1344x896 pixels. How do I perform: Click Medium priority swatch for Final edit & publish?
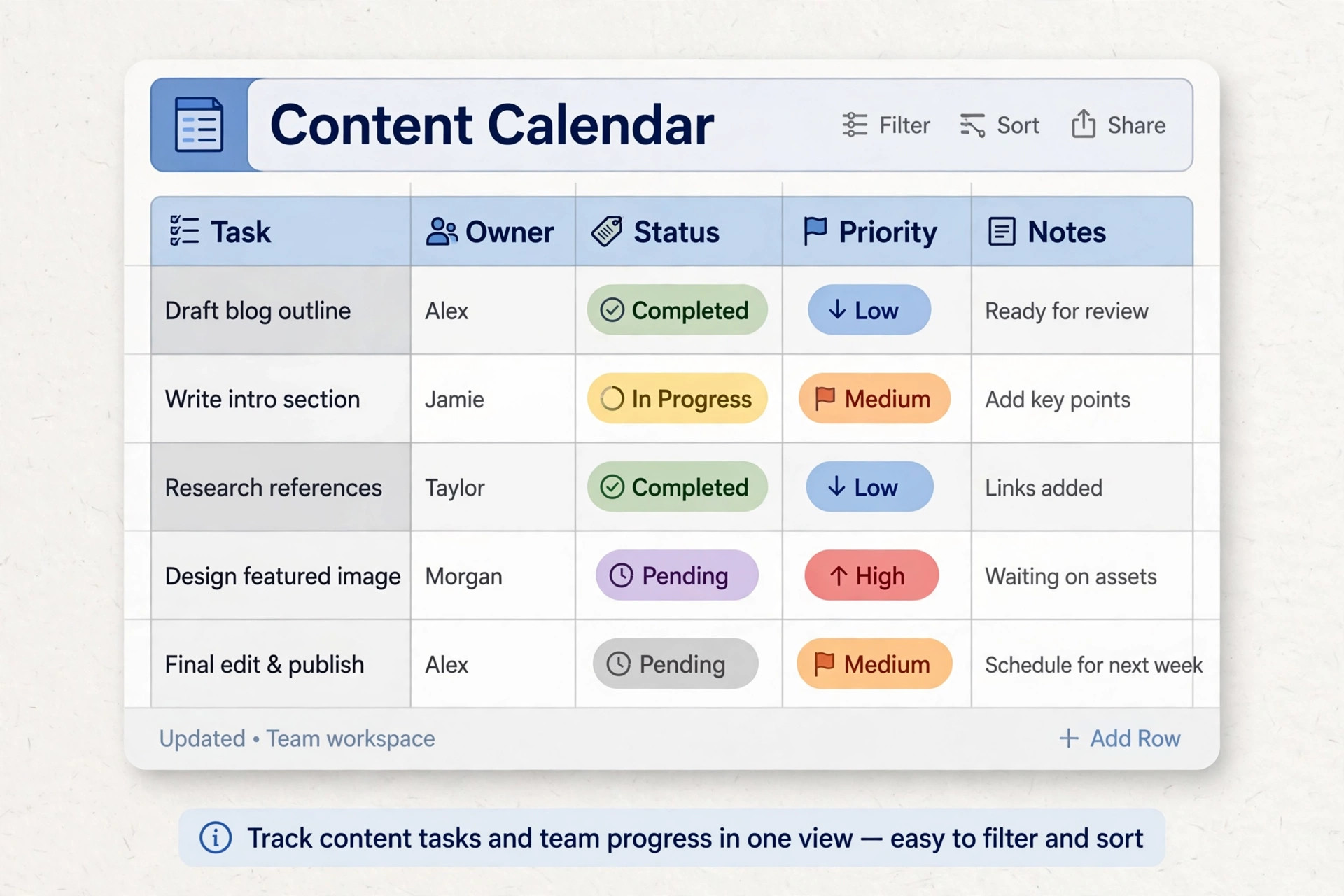(874, 664)
